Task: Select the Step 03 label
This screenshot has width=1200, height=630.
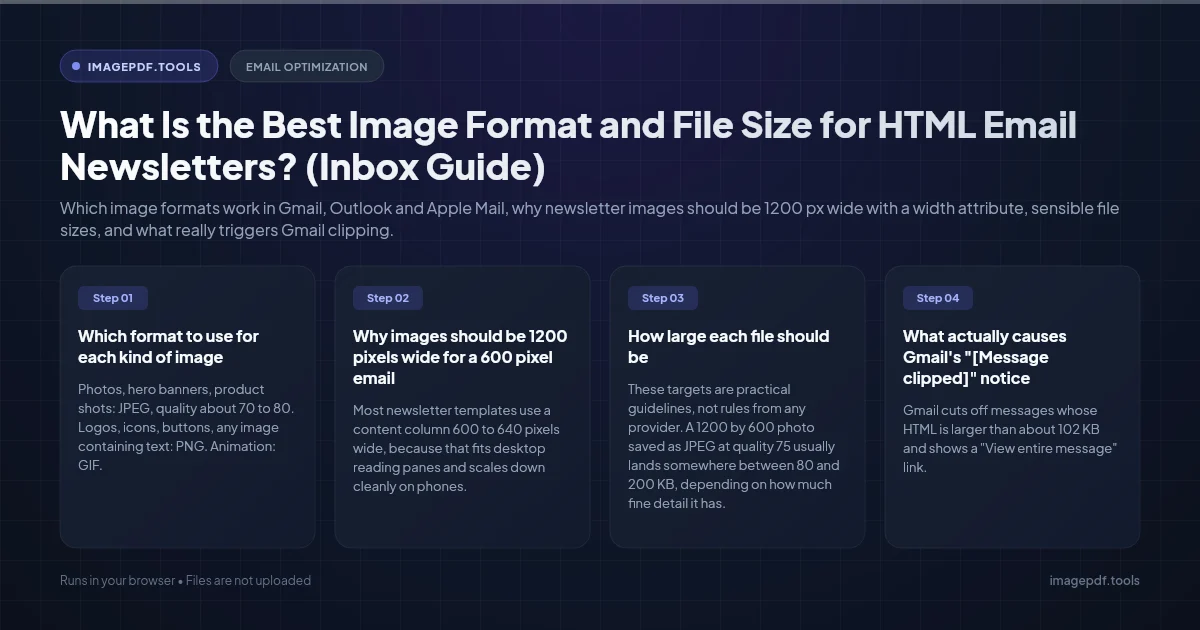Action: (x=663, y=298)
